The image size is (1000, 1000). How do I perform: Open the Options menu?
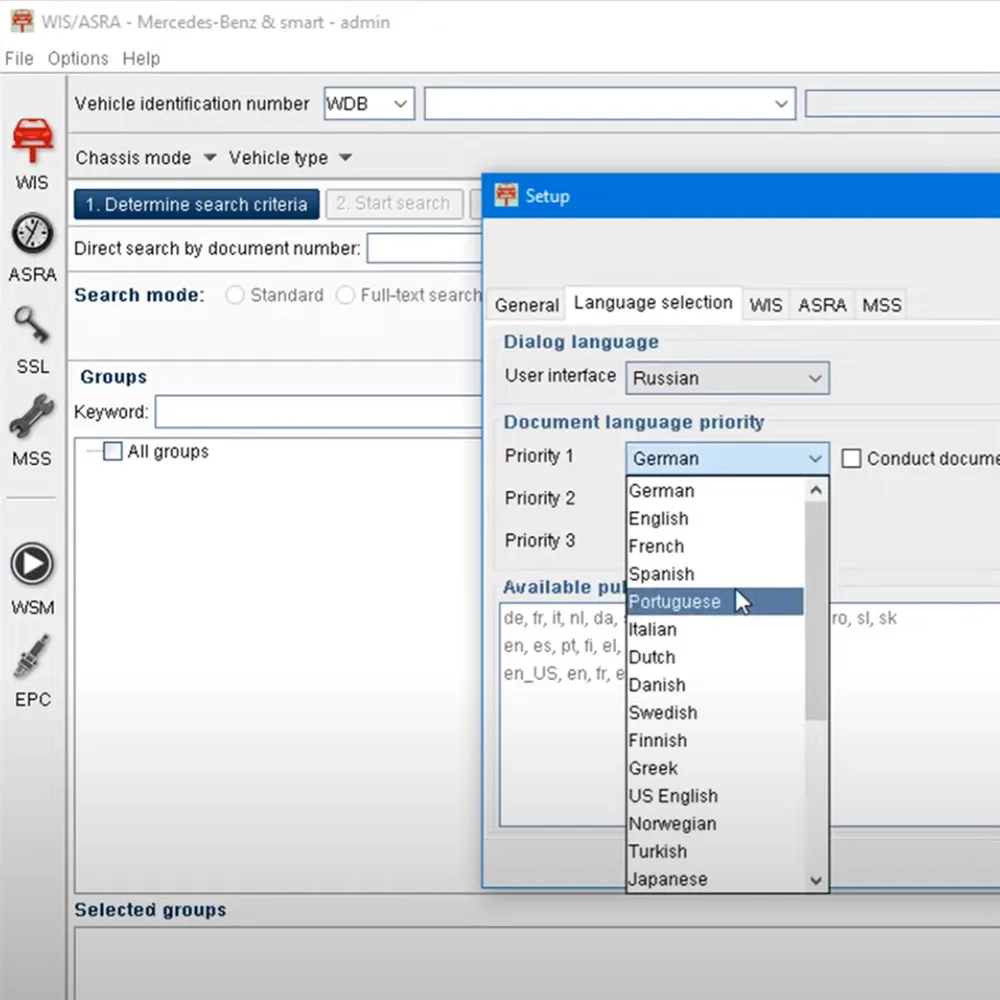click(78, 59)
